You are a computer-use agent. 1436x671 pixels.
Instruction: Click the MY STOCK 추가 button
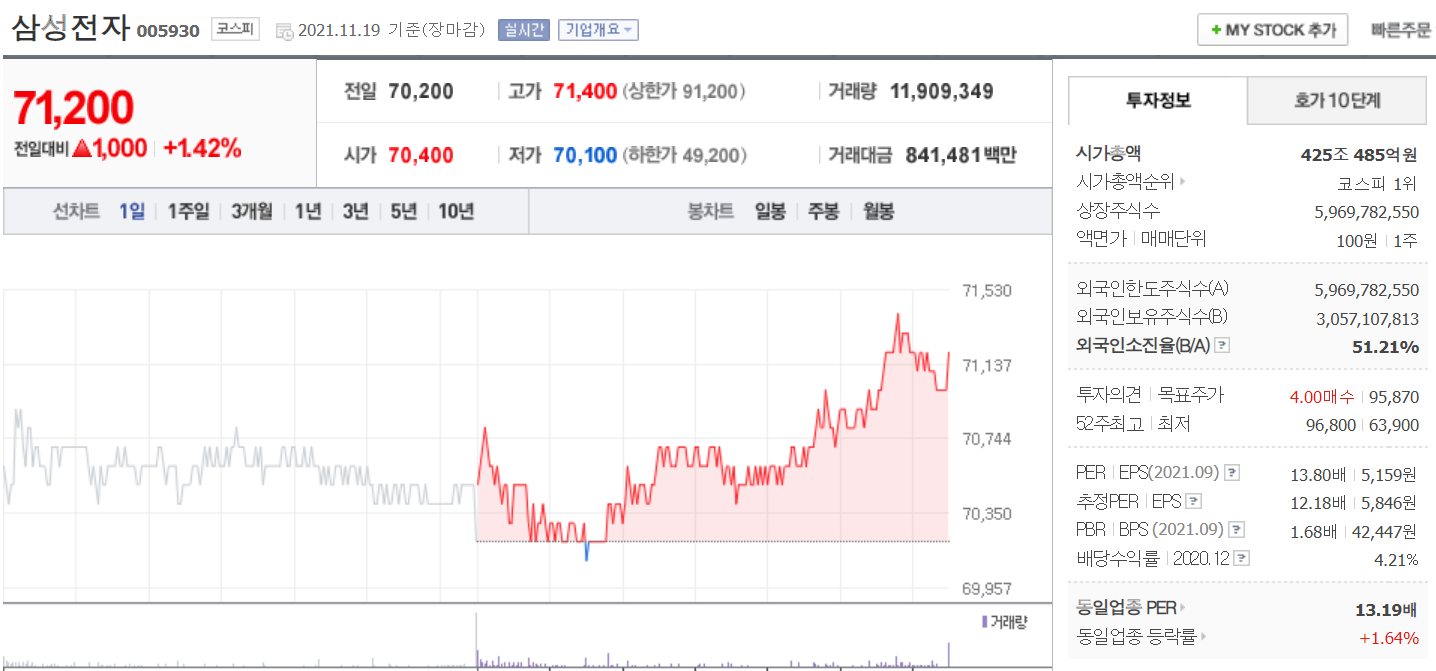coord(1273,30)
